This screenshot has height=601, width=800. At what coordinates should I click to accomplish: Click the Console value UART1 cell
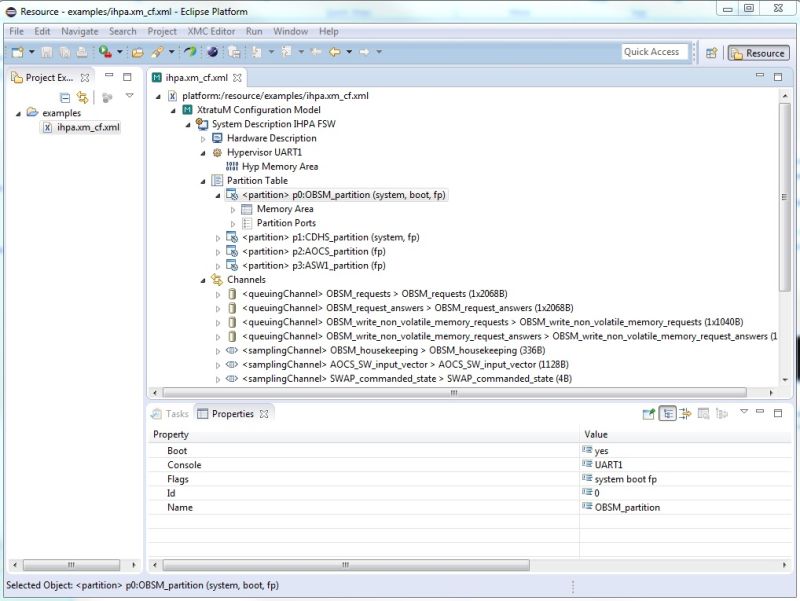pos(608,465)
